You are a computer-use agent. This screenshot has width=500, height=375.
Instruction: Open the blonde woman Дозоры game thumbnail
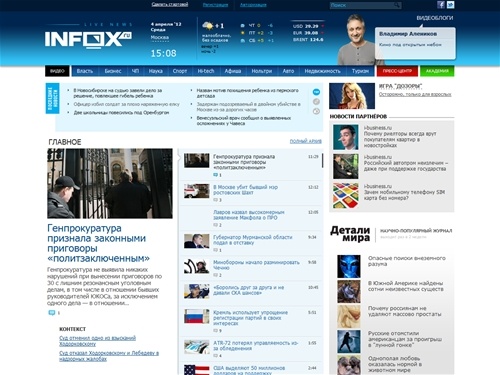click(x=352, y=96)
